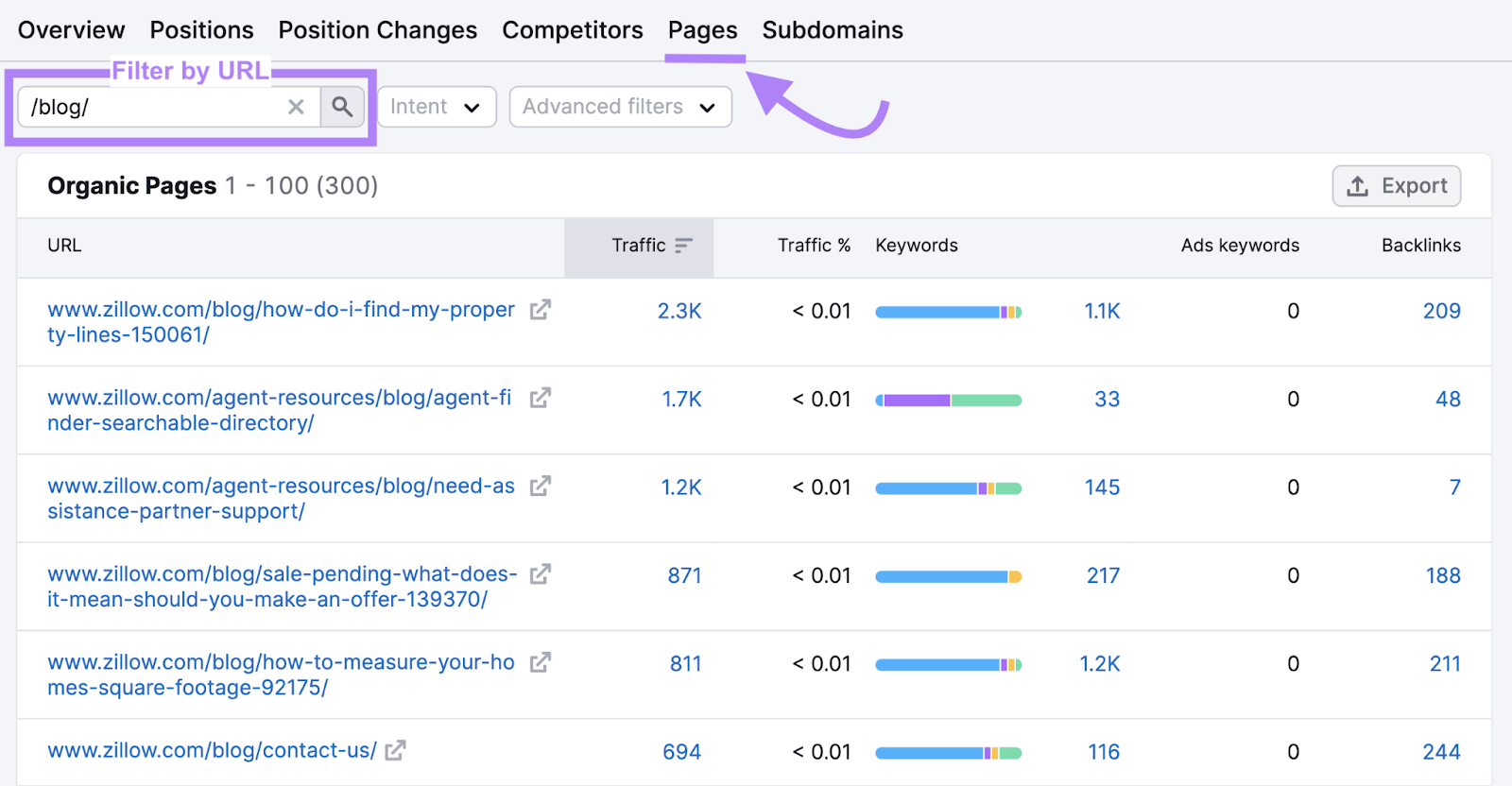The image size is (1512, 786).
Task: Click keywords count 1.1K
Action: [x=1102, y=311]
